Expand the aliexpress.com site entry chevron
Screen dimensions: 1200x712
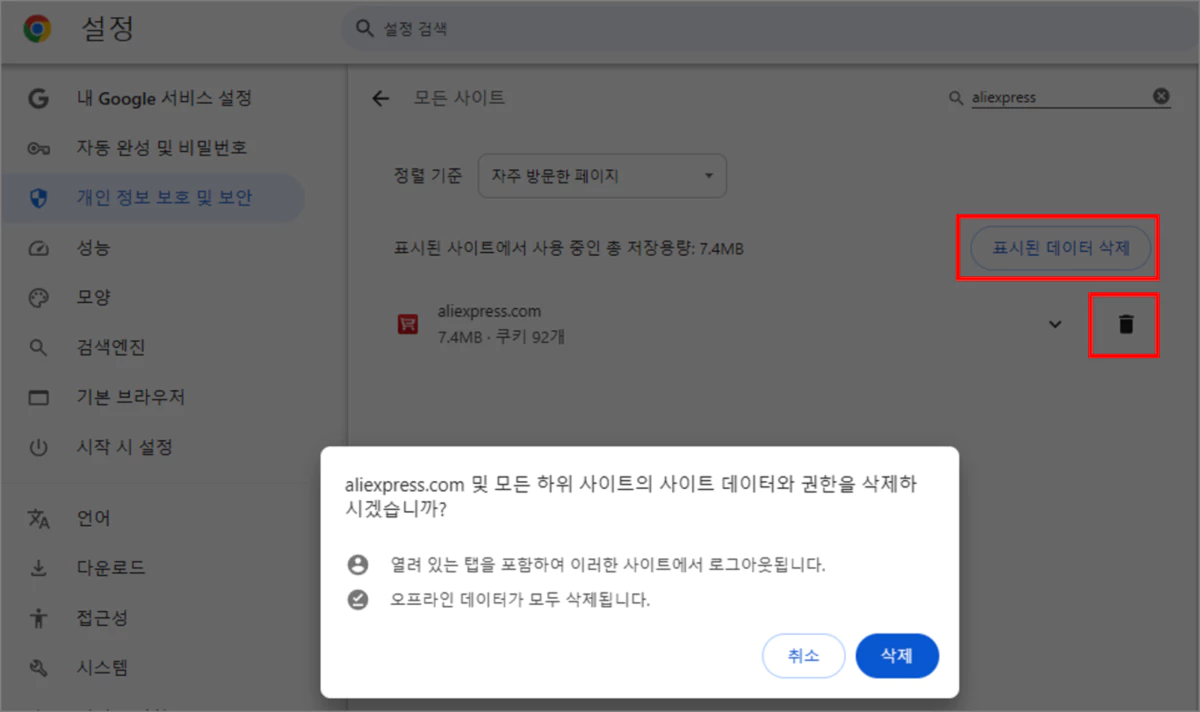1054,324
